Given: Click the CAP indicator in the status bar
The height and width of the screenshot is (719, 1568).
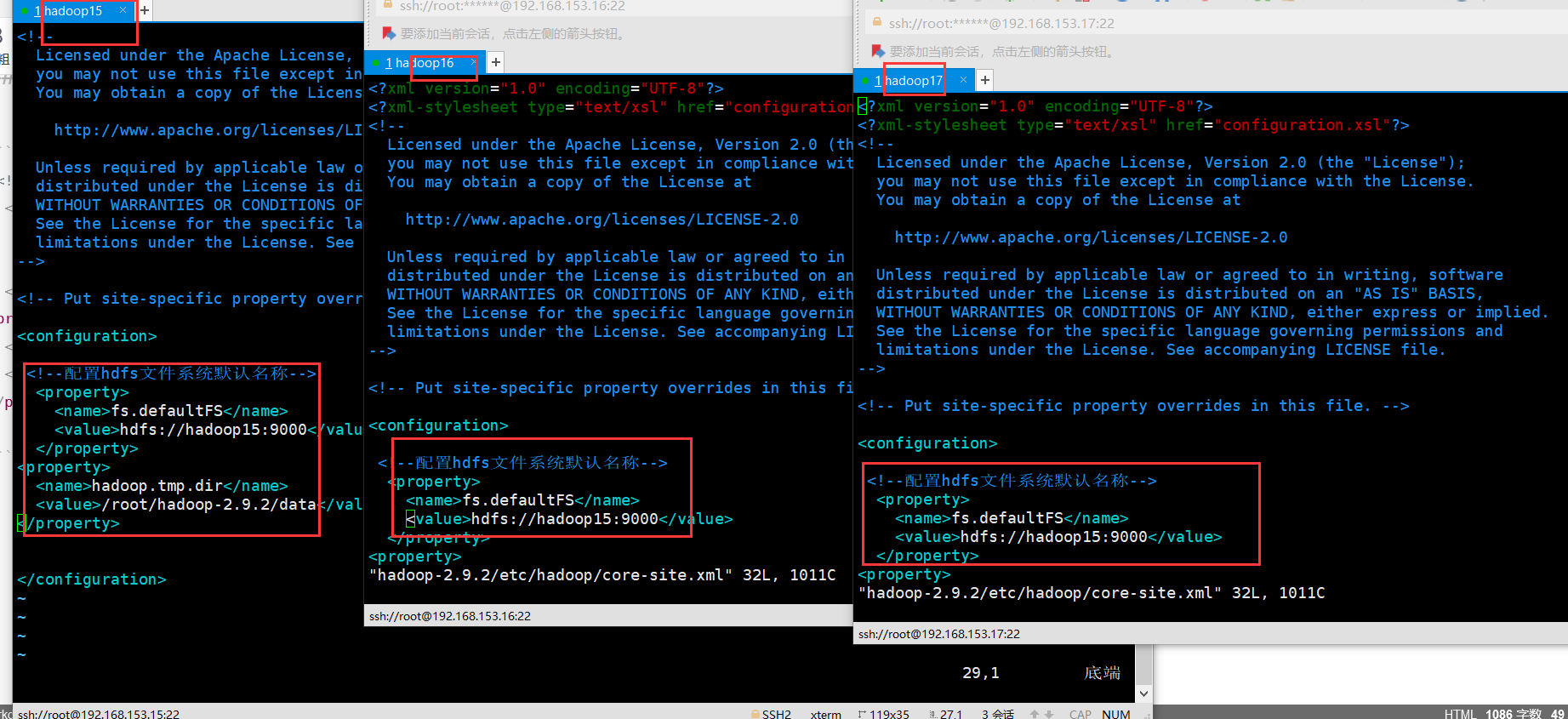Looking at the screenshot, I should click(x=1080, y=714).
